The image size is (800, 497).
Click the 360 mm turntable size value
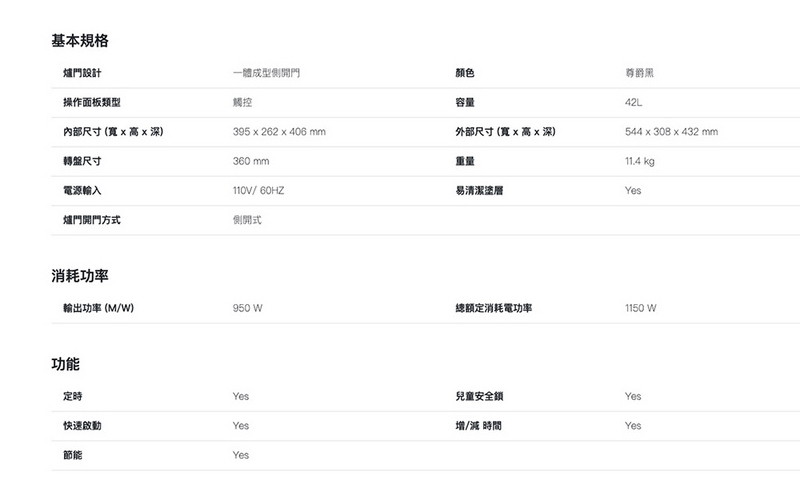(x=251, y=161)
